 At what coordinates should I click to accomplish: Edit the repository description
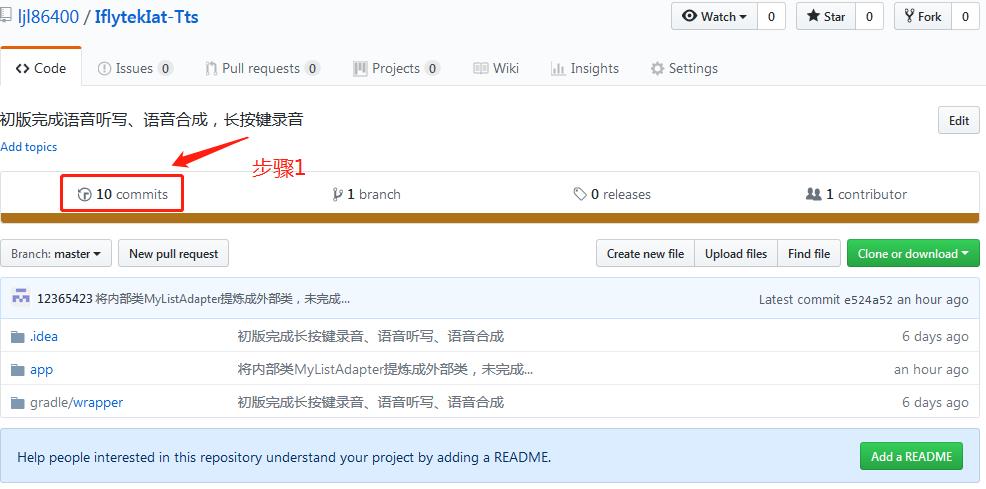coord(958,120)
